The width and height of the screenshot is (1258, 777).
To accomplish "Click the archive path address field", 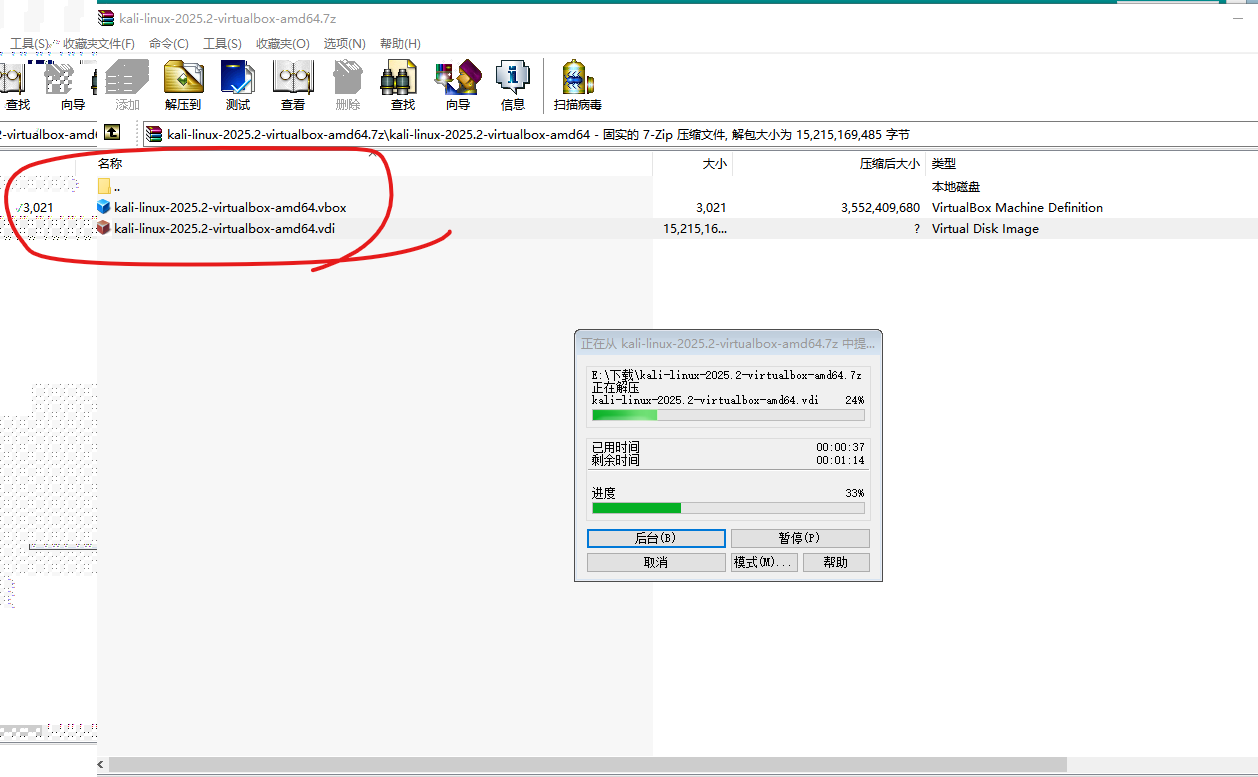I will [699, 134].
